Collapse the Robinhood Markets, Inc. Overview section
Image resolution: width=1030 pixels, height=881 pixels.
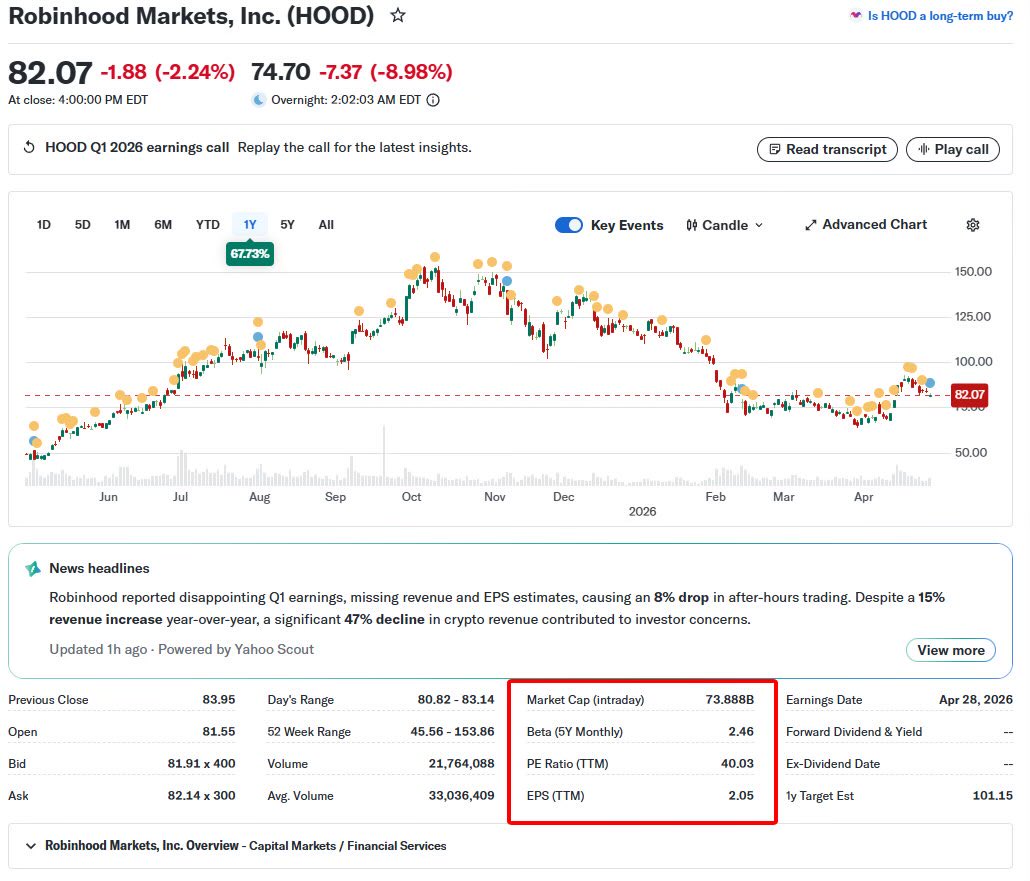coord(30,846)
